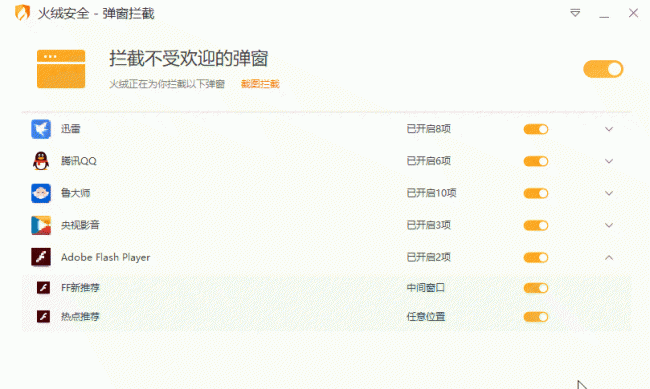This screenshot has width=650, height=389.
Task: Expand the 迅雷 row chevron
Action: 609,129
